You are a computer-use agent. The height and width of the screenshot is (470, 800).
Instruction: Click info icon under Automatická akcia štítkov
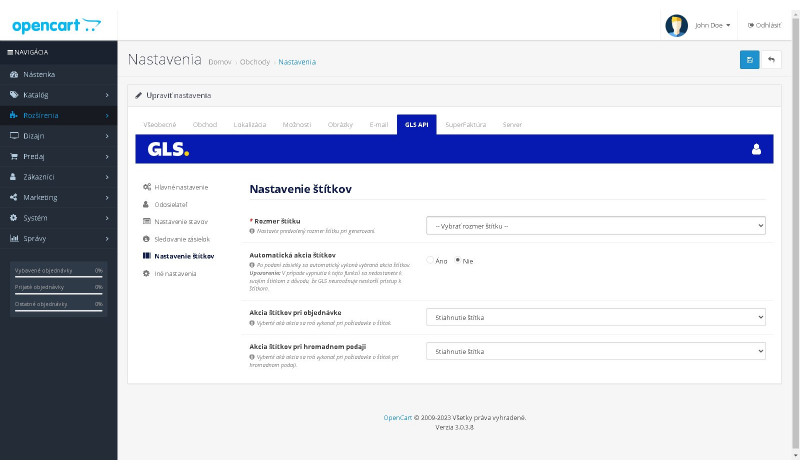pyautogui.click(x=252, y=265)
